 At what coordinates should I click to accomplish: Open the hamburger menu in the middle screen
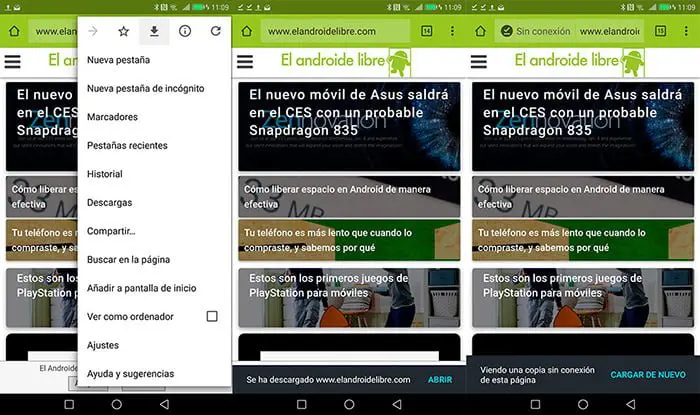(x=245, y=61)
